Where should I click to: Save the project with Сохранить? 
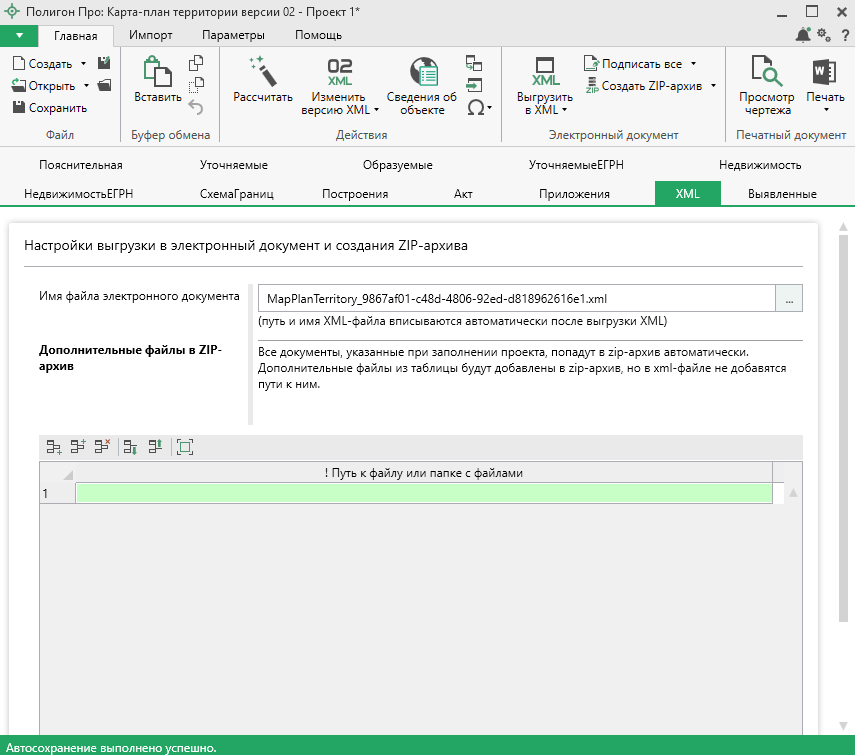pyautogui.click(x=49, y=108)
